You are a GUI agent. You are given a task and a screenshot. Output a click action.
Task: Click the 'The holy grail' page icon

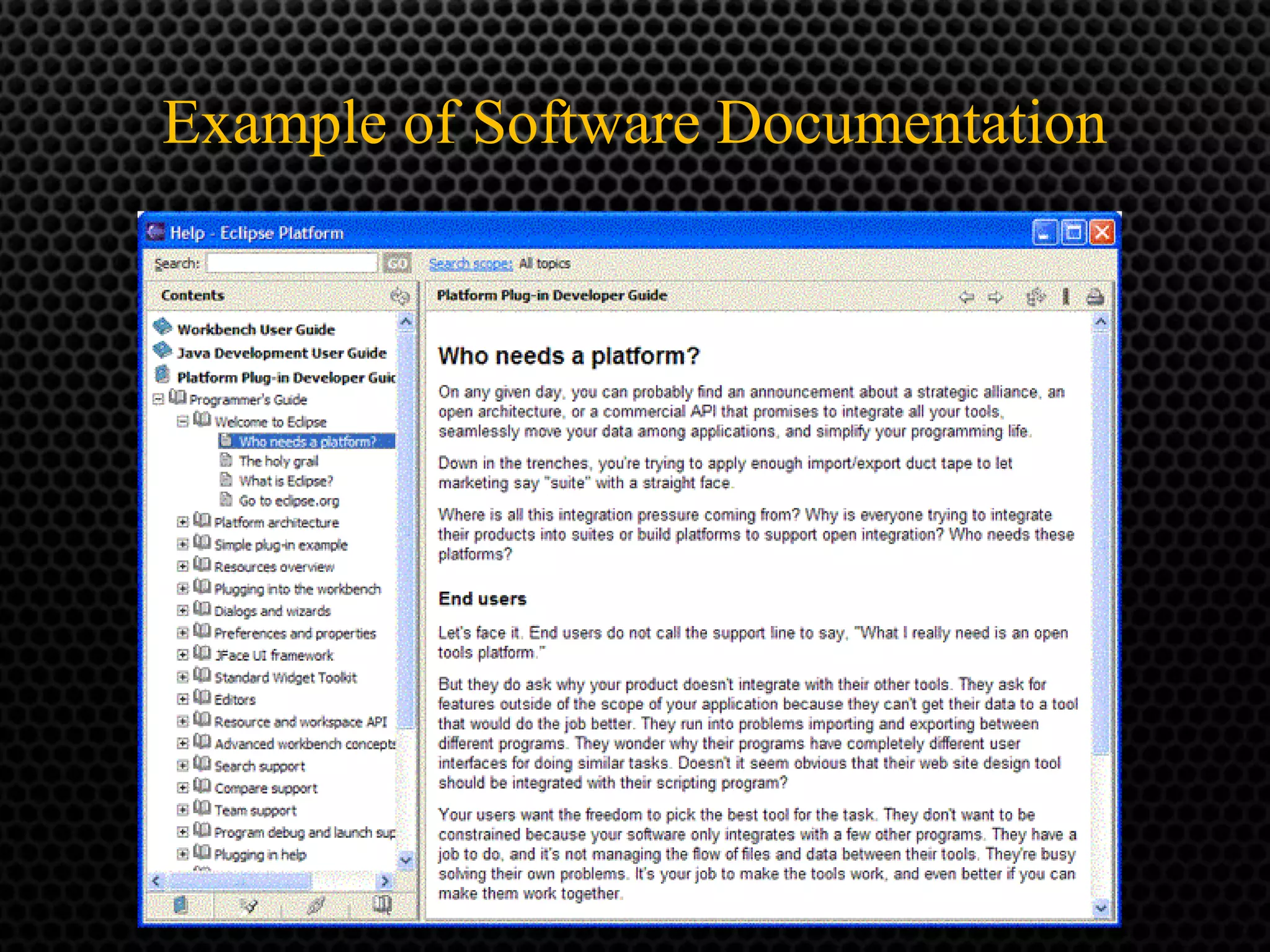point(226,461)
